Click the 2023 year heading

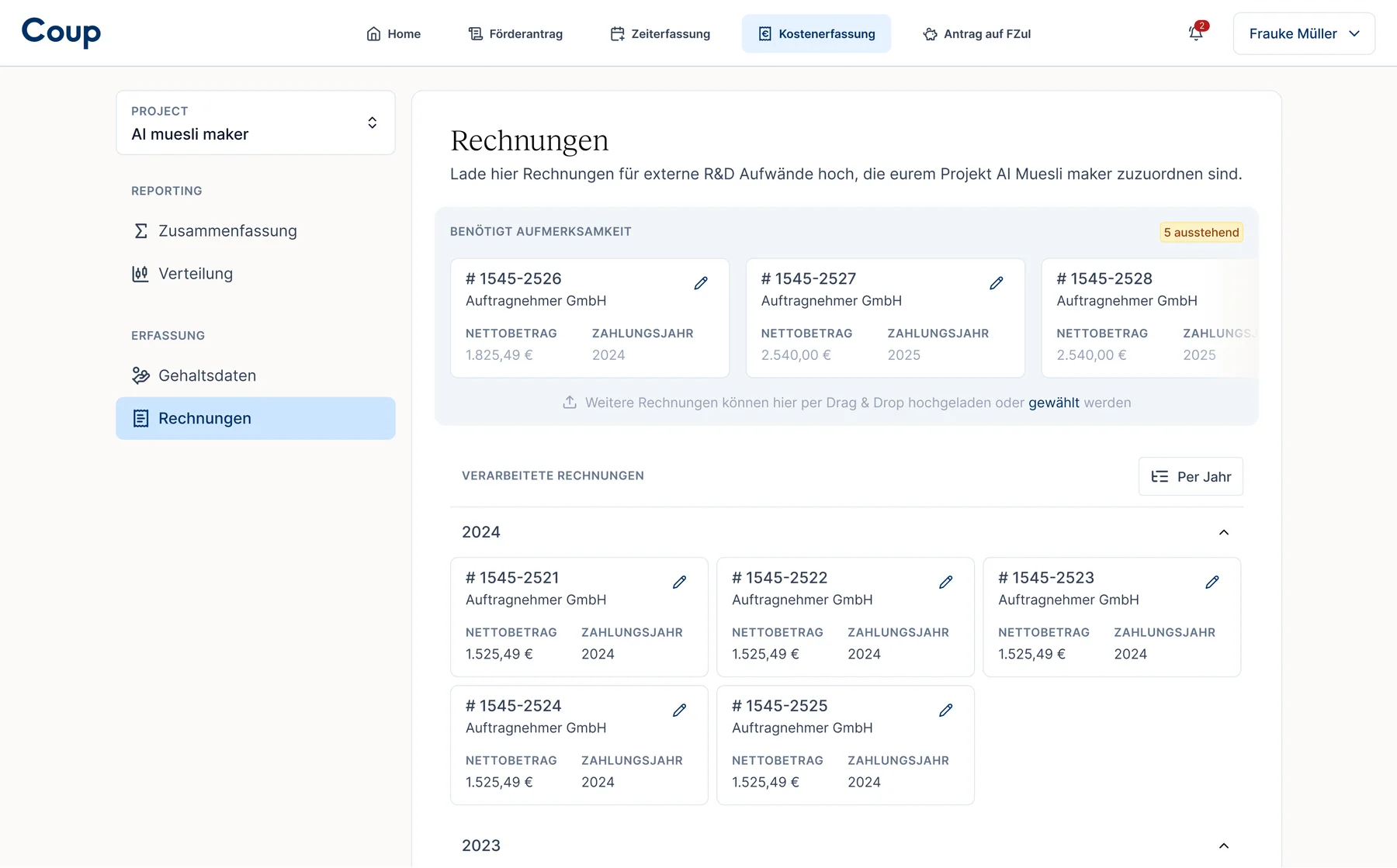click(481, 846)
